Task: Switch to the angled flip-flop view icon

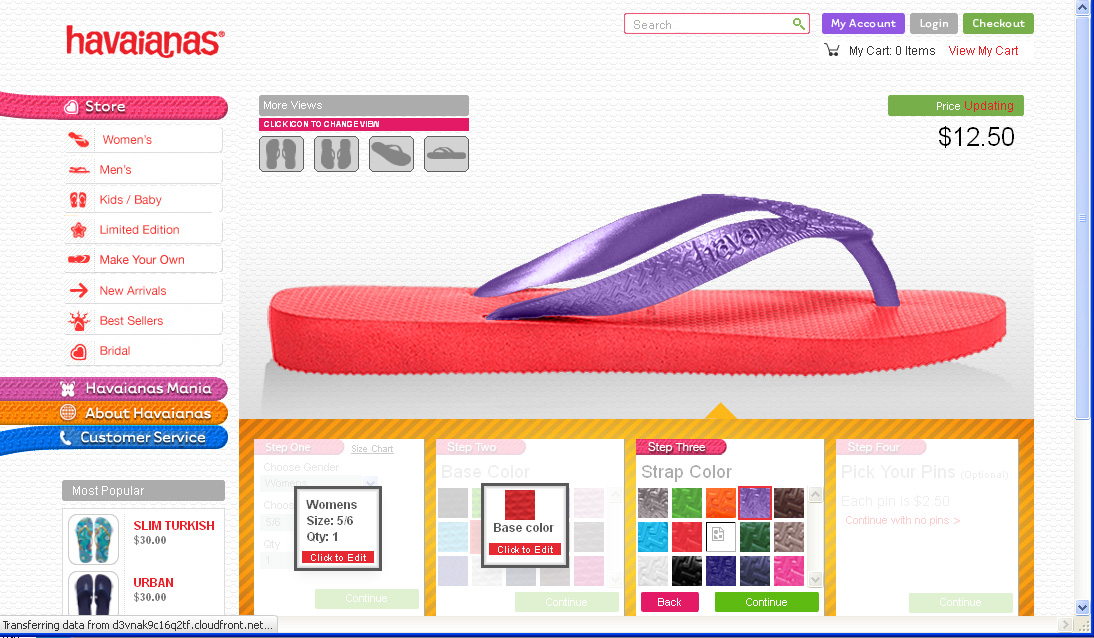Action: pyautogui.click(x=391, y=154)
